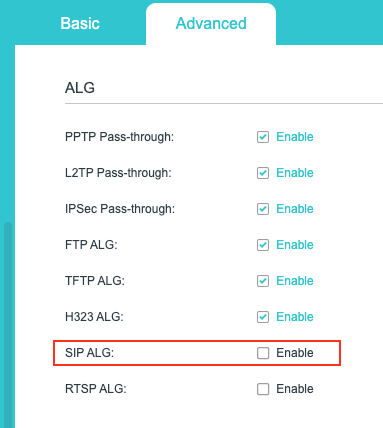Screen dimensions: 383x428
Task: Uncheck the TFTP ALG checkbox
Action: point(263,281)
